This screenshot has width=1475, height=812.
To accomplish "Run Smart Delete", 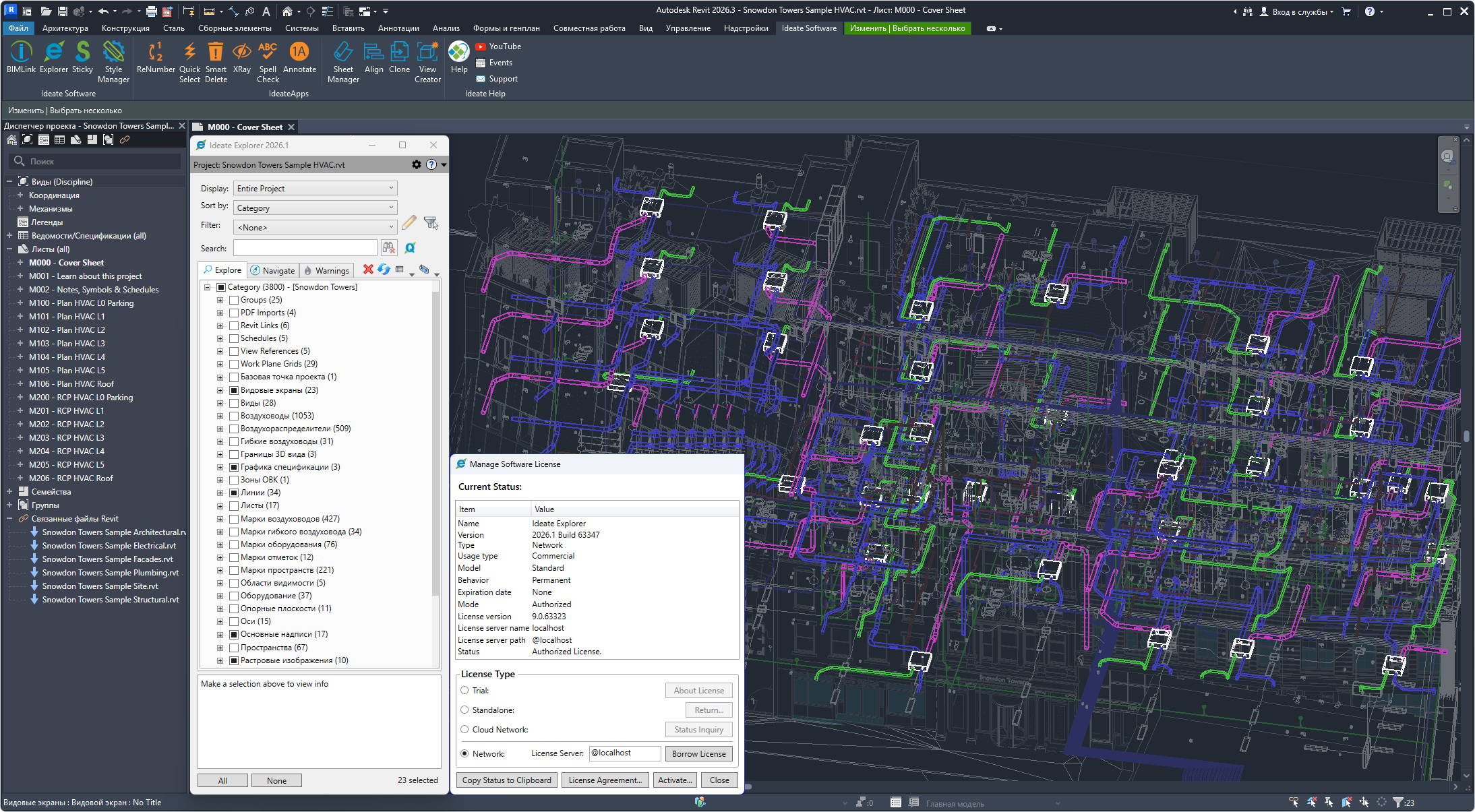I will click(x=216, y=62).
